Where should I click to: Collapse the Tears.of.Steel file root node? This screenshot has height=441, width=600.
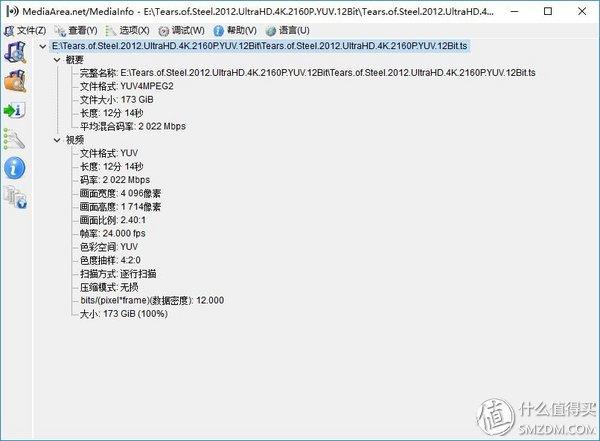(x=43, y=46)
